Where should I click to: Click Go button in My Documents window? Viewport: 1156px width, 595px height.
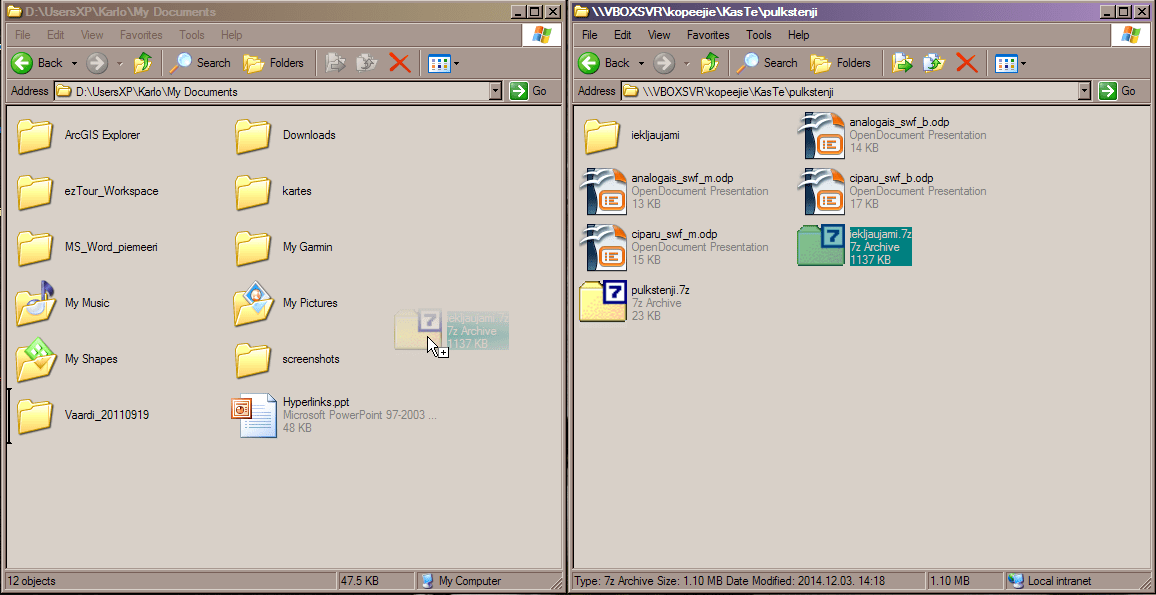[x=529, y=91]
